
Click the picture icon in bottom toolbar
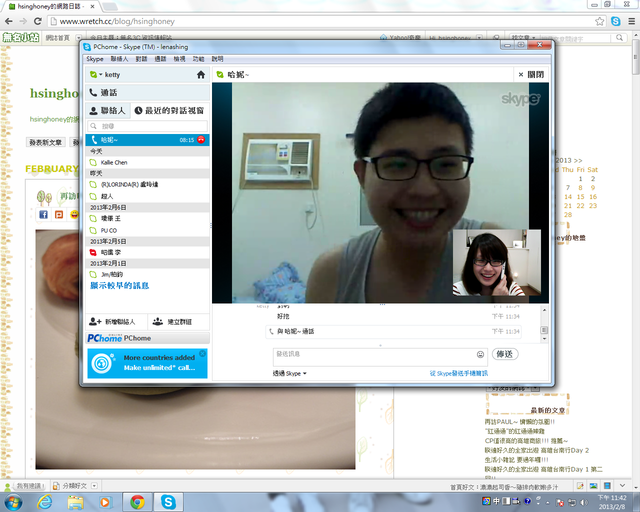pos(593,486)
